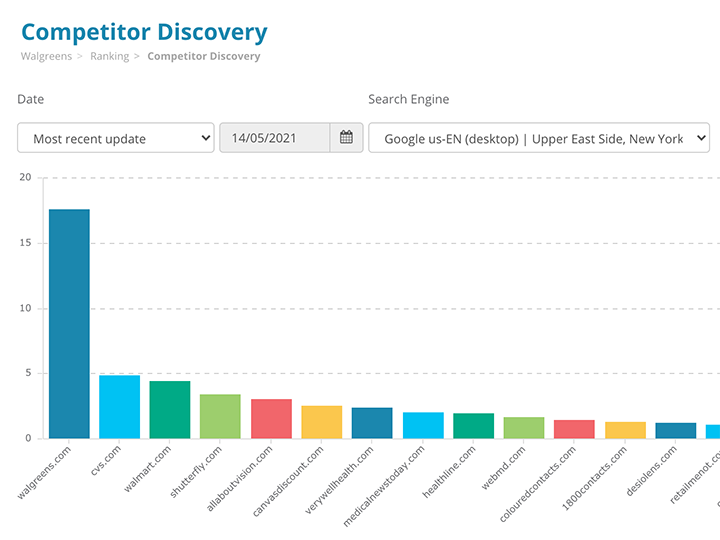Select the medicalnewstoday.com bar

[x=423, y=425]
